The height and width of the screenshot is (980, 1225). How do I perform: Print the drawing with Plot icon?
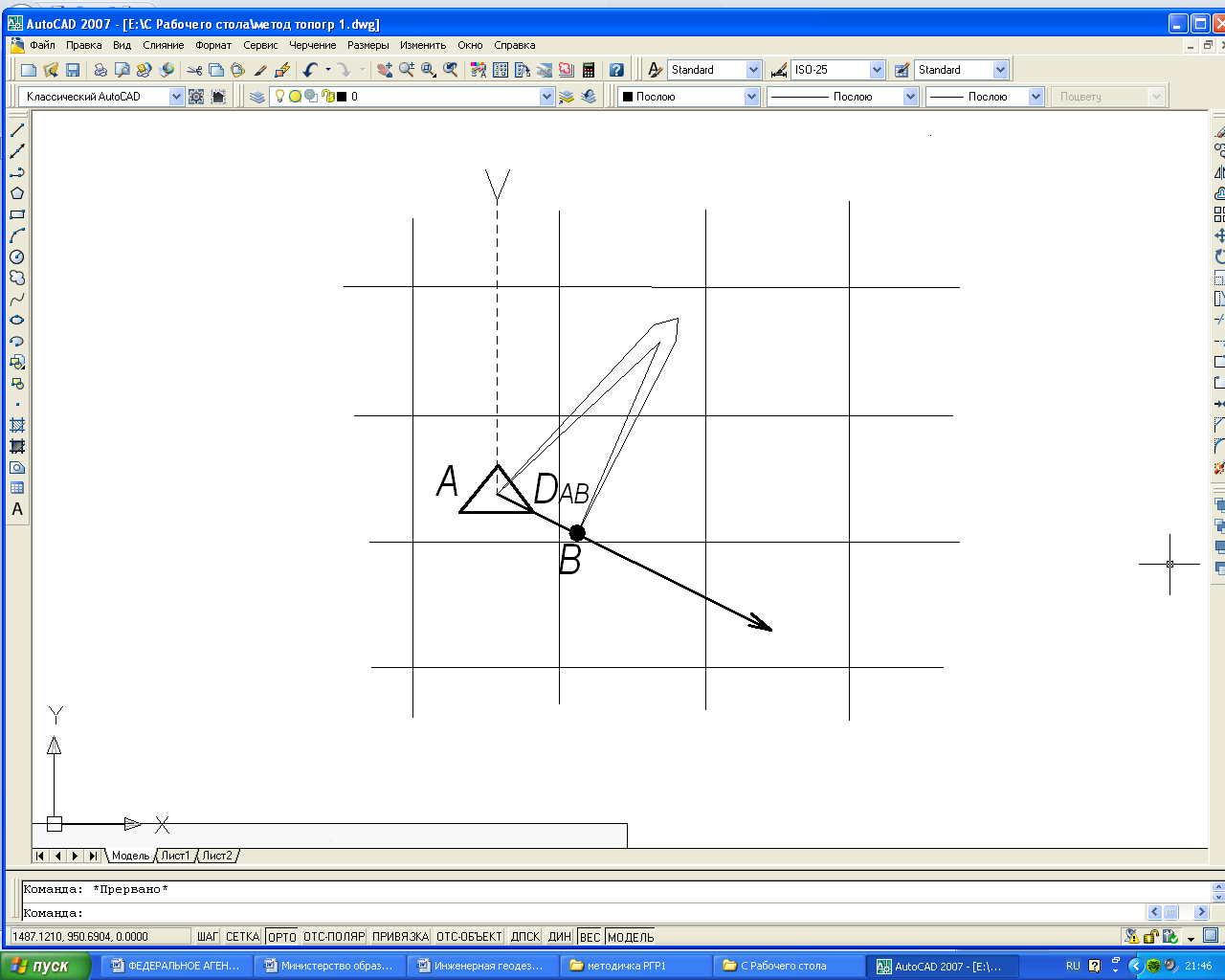click(100, 70)
